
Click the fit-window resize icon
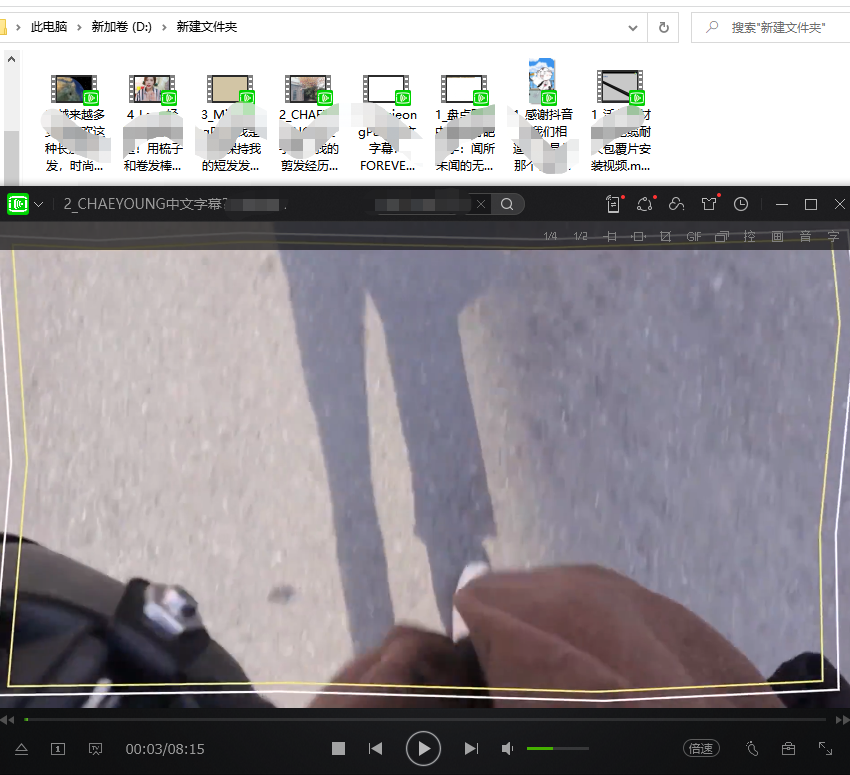point(639,236)
